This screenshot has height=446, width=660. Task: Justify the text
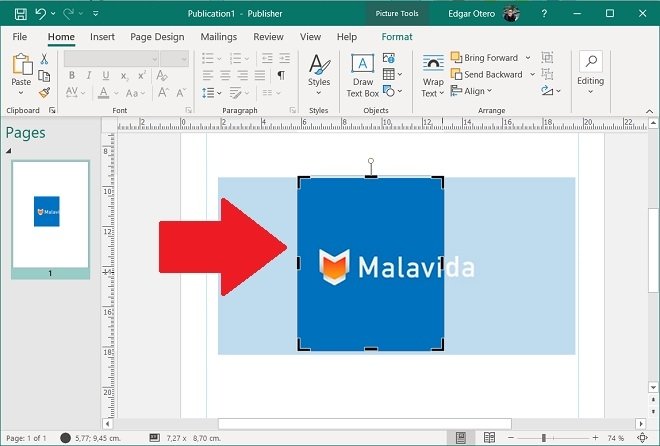260,76
